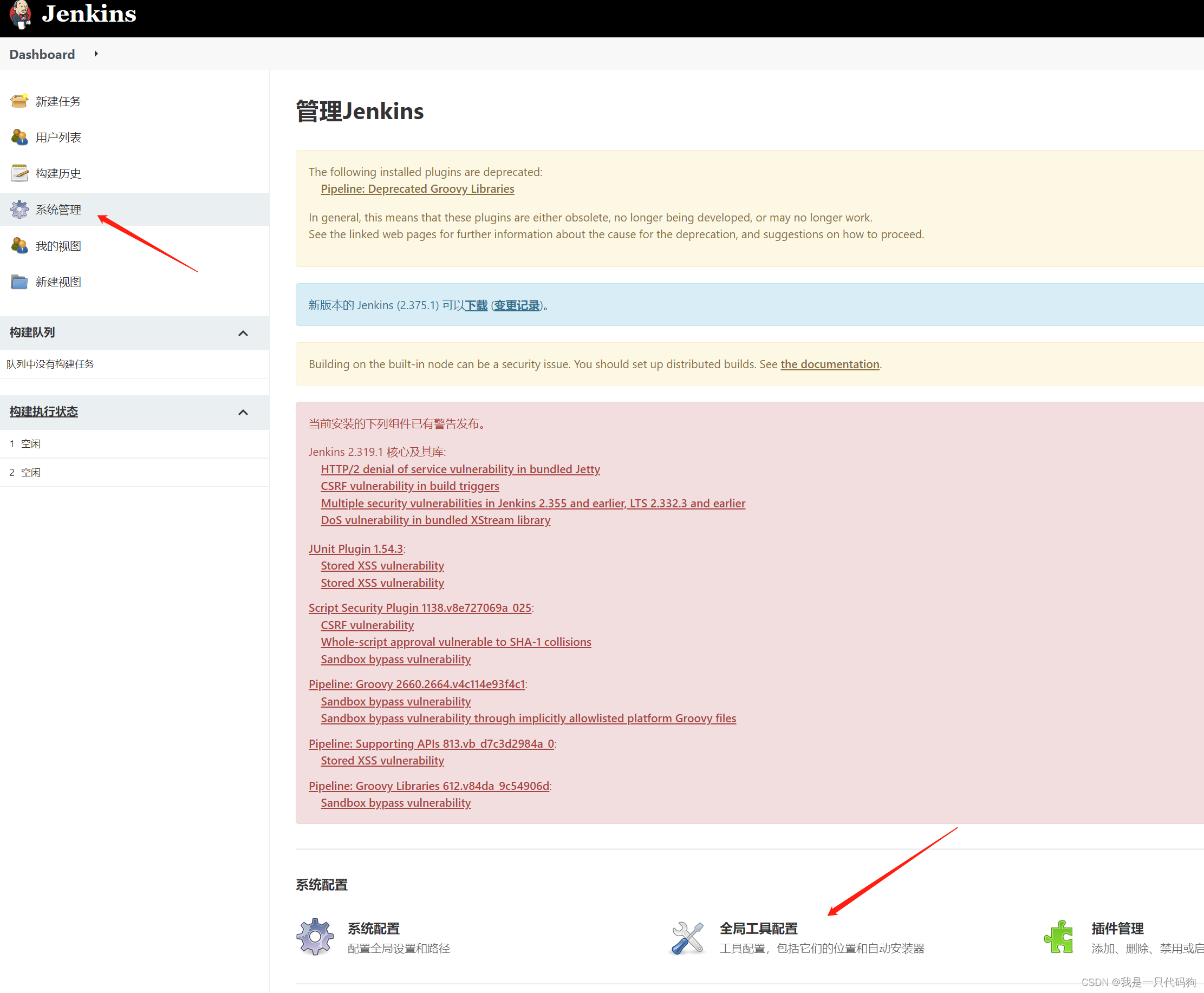Open the Dashboard breadcrumb dropdown arrow
This screenshot has width=1204, height=993.
[x=95, y=54]
